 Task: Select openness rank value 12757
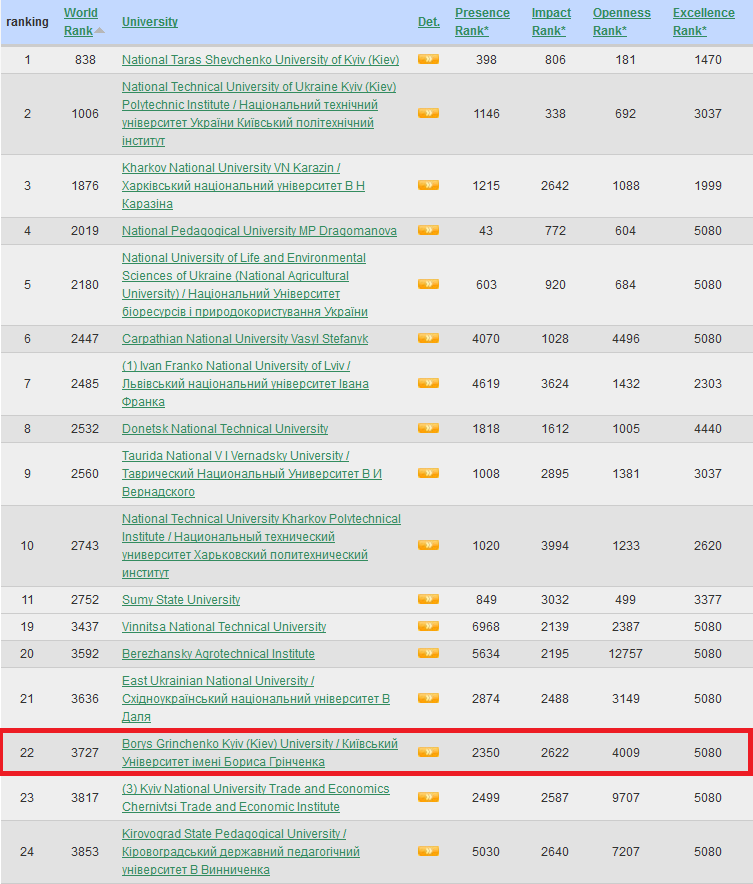point(626,654)
